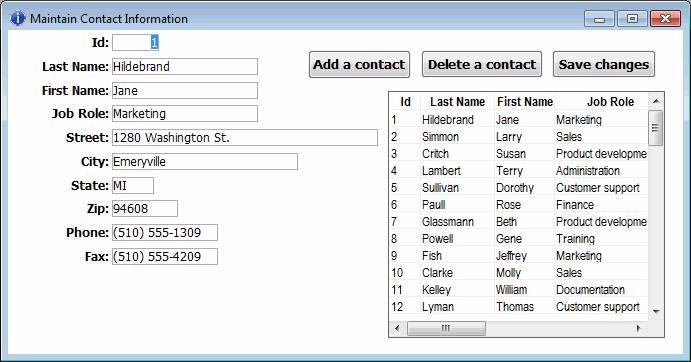The width and height of the screenshot is (691, 362).
Task: Click the Delete a contact button
Action: pyautogui.click(x=482, y=64)
